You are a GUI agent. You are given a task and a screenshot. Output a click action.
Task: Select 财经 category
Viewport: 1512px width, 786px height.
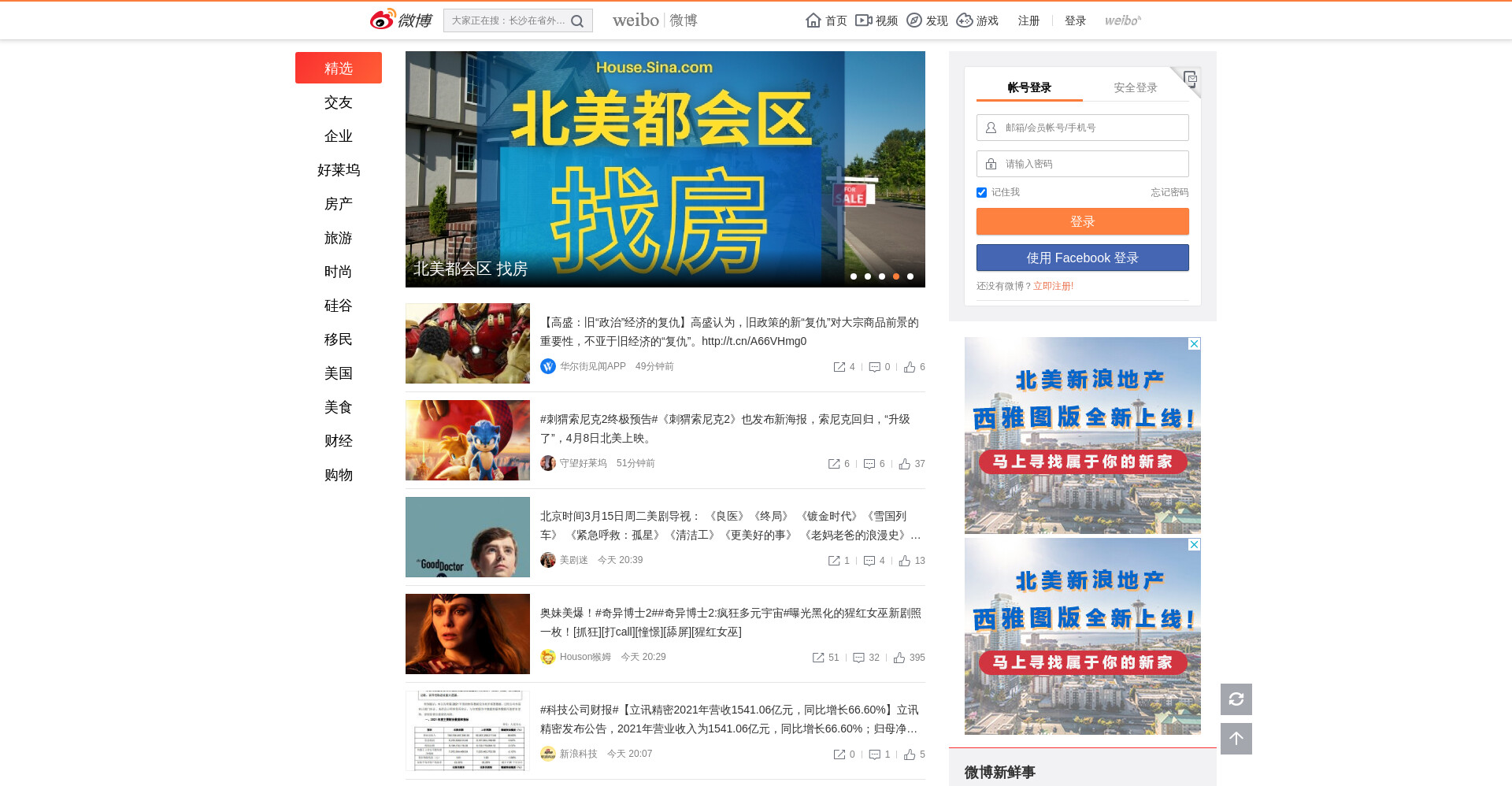(x=339, y=441)
